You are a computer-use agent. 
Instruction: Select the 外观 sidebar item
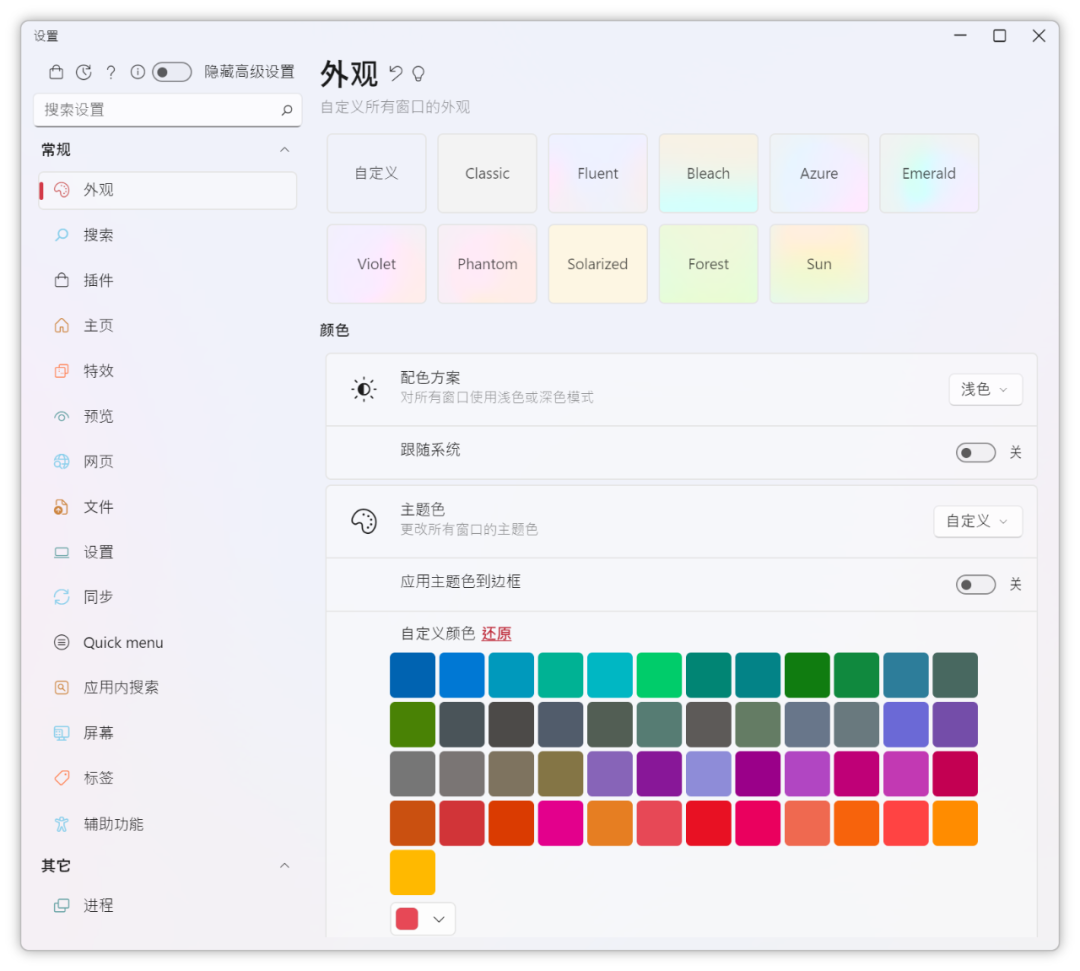coord(167,190)
